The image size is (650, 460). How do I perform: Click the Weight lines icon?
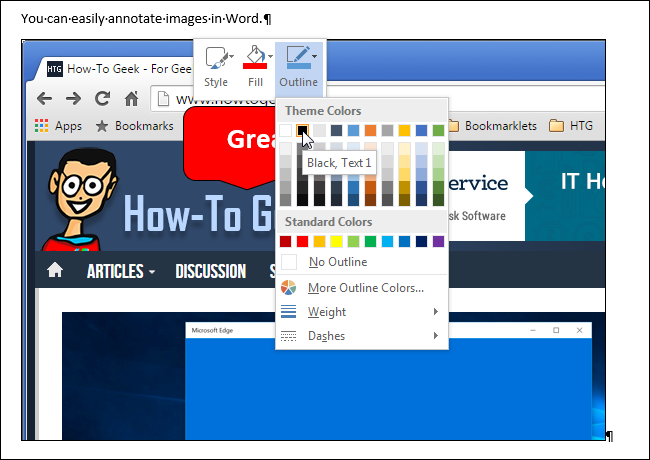(x=289, y=311)
